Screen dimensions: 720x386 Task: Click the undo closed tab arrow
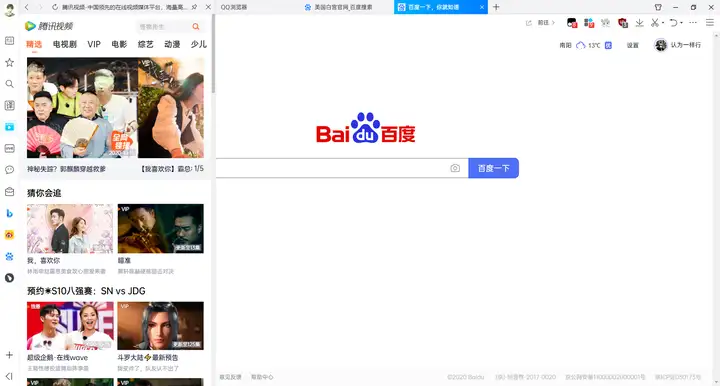click(673, 22)
